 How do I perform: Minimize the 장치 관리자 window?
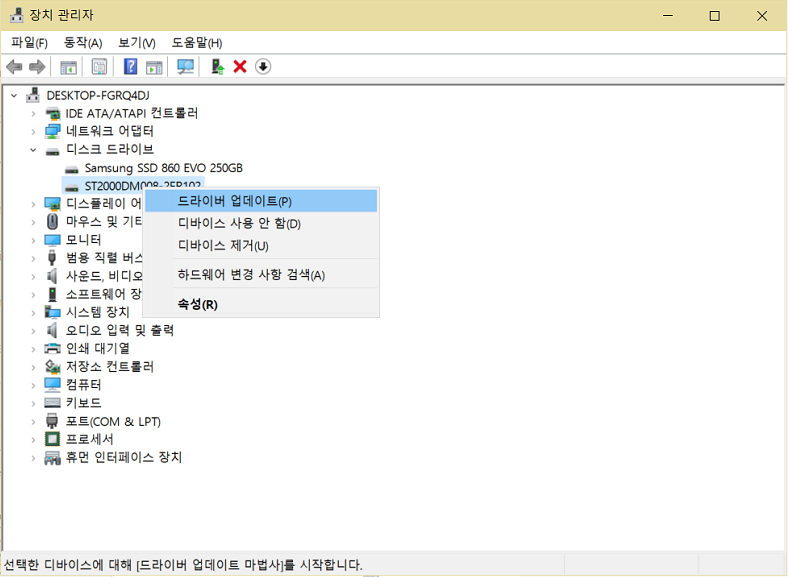click(x=668, y=16)
